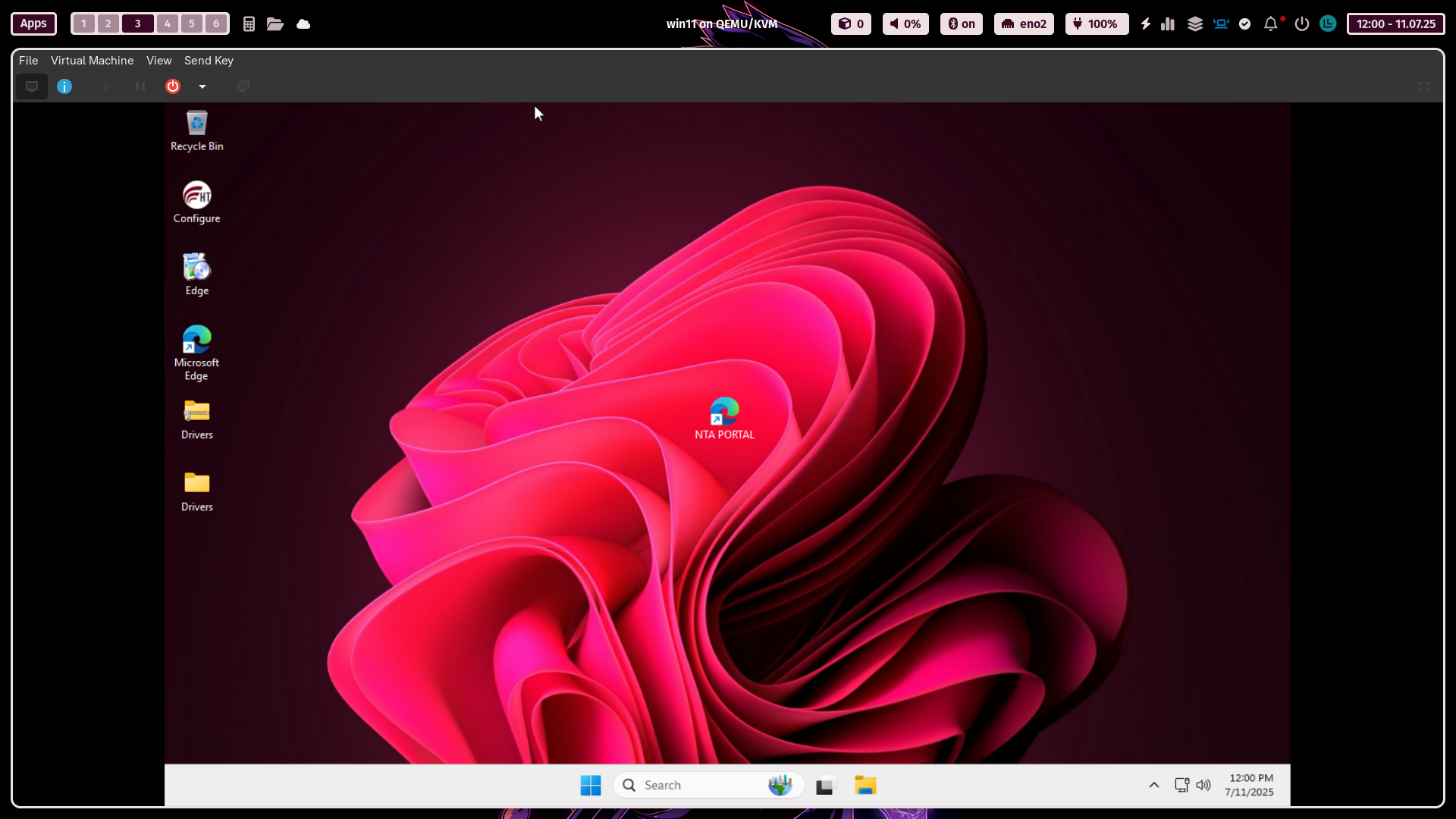Expand the Windows system tray hidden icons chevron

click(x=1153, y=785)
